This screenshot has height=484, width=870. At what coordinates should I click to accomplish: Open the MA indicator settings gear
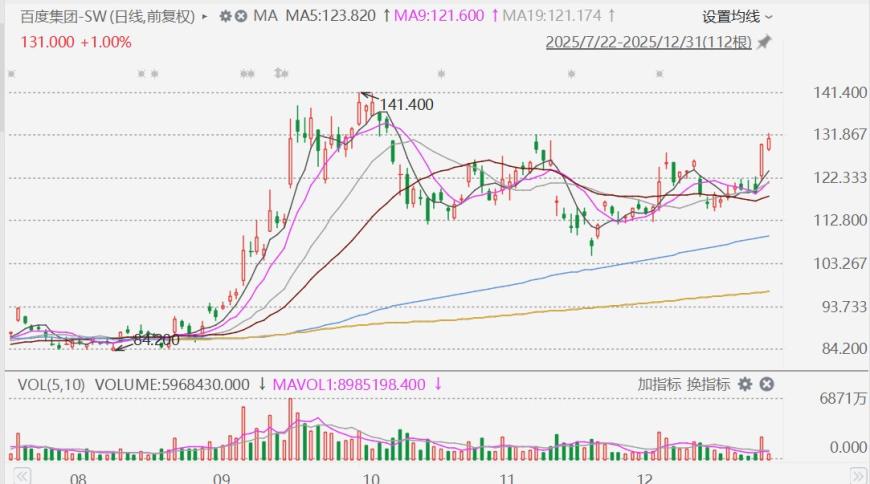[x=225, y=16]
